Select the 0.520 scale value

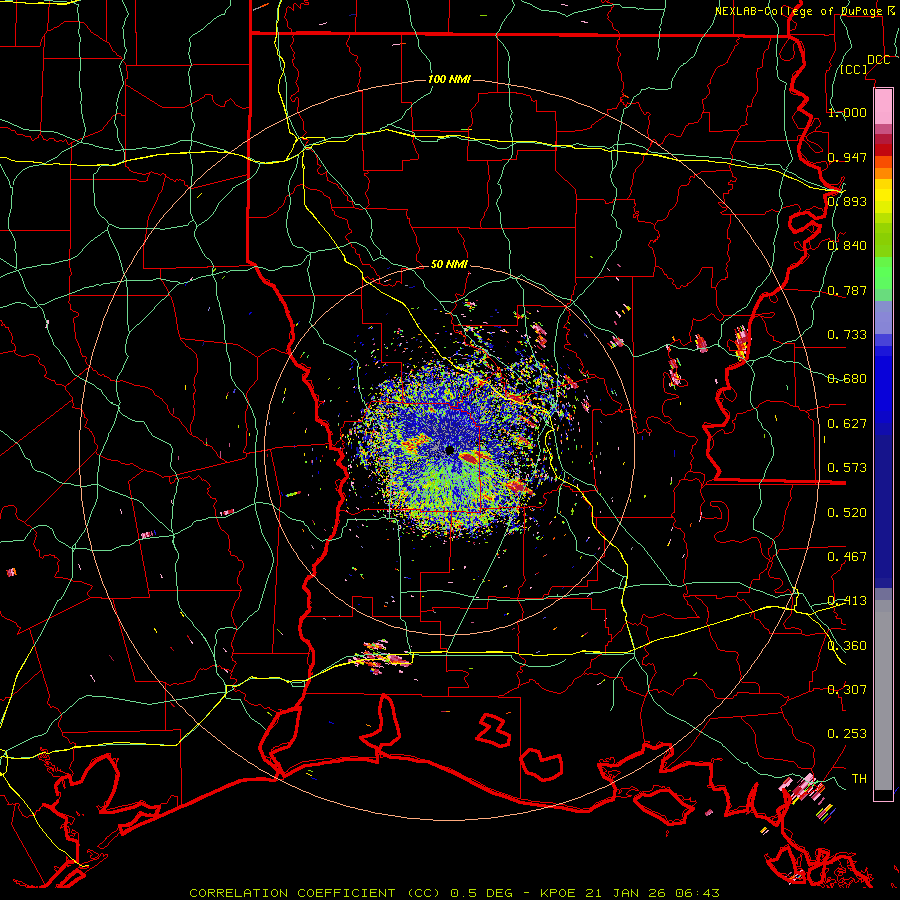click(847, 513)
